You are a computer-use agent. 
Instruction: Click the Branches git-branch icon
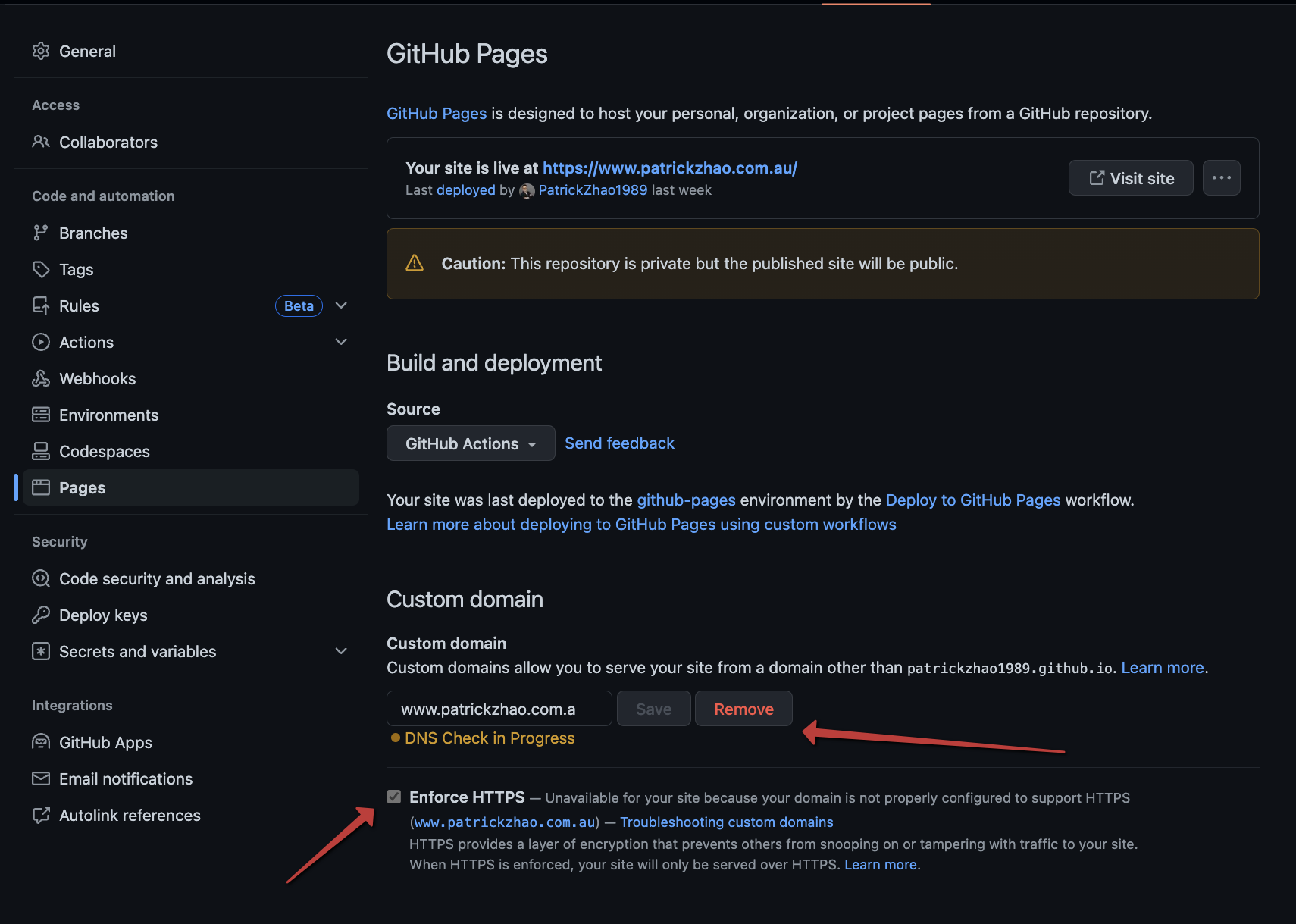[41, 233]
